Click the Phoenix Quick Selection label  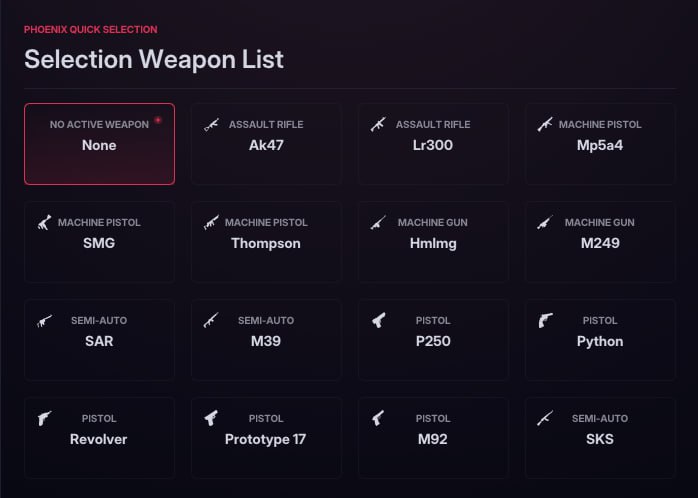coord(90,30)
